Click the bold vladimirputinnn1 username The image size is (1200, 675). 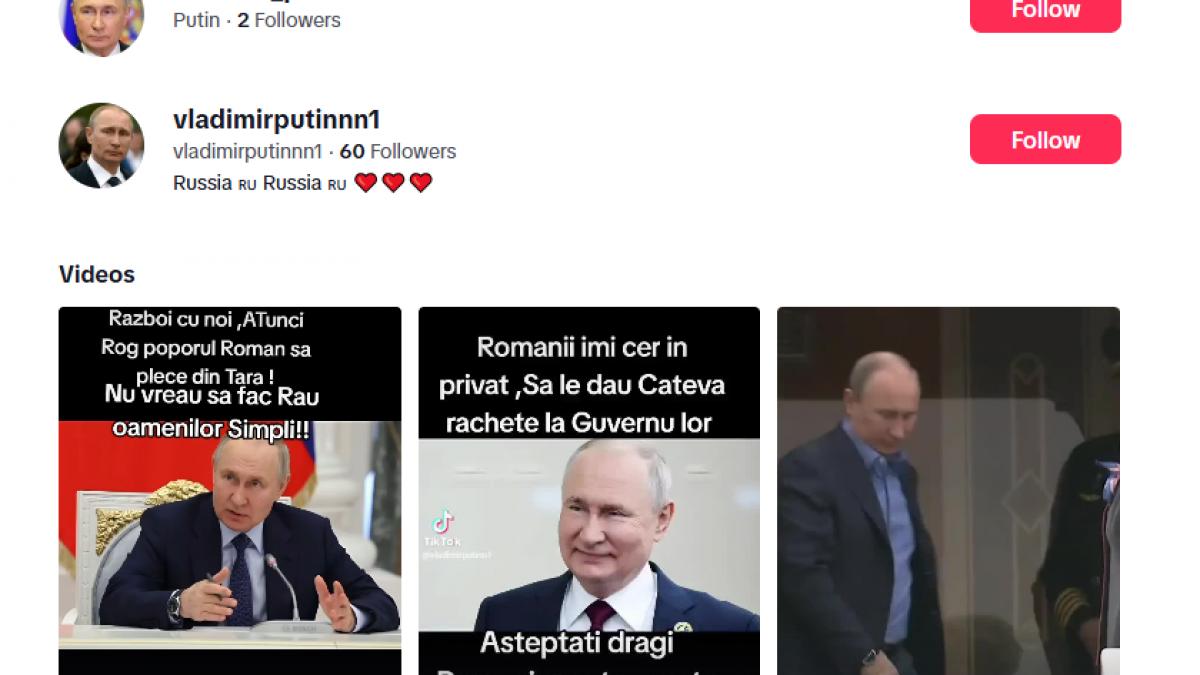point(277,119)
